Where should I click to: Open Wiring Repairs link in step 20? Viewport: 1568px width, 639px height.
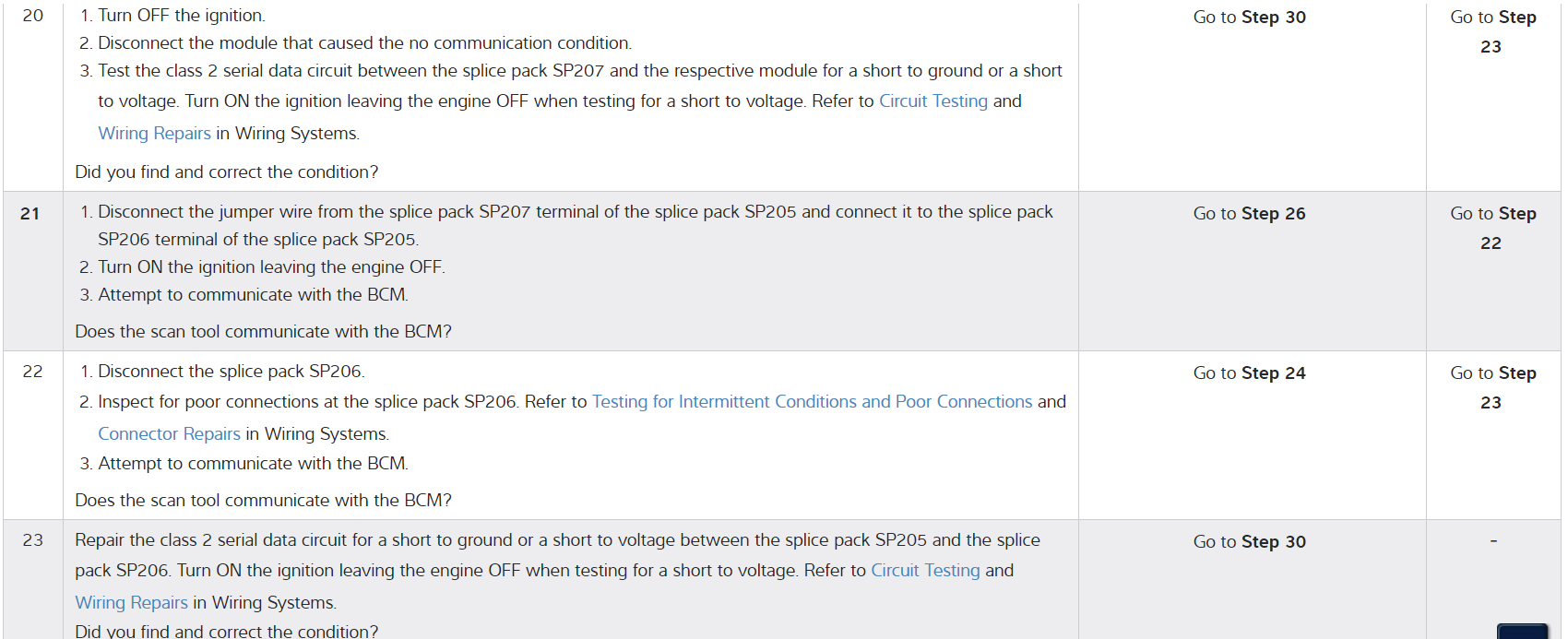point(154,134)
